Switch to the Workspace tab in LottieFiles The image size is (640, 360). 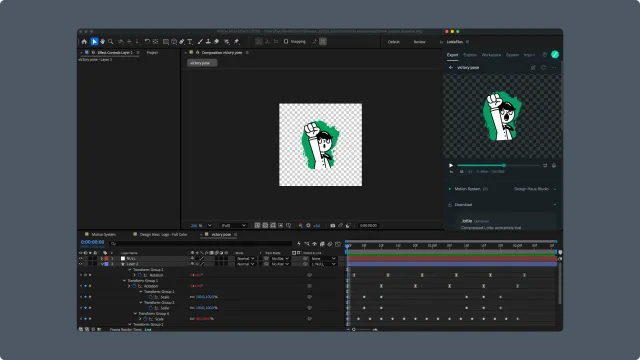491,55
